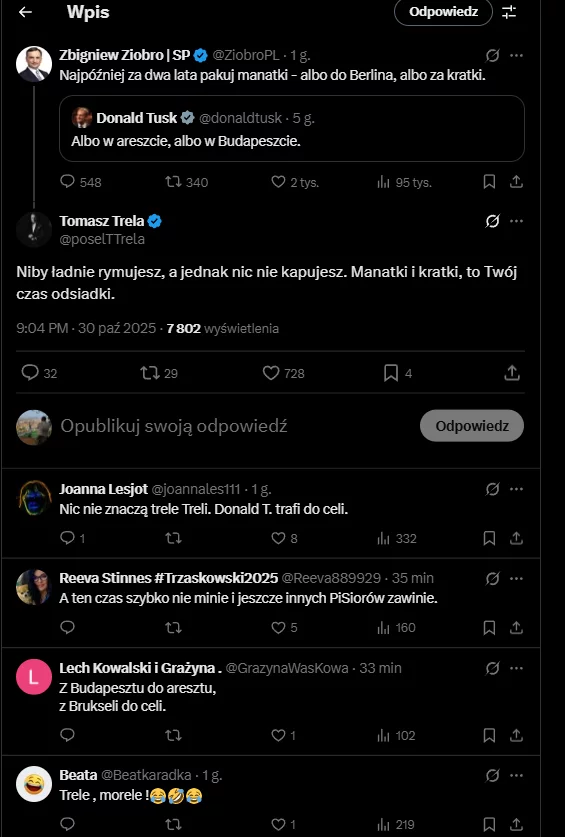The height and width of the screenshot is (837, 565).
Task: Click the Odpowiedz button at the top
Action: (443, 12)
